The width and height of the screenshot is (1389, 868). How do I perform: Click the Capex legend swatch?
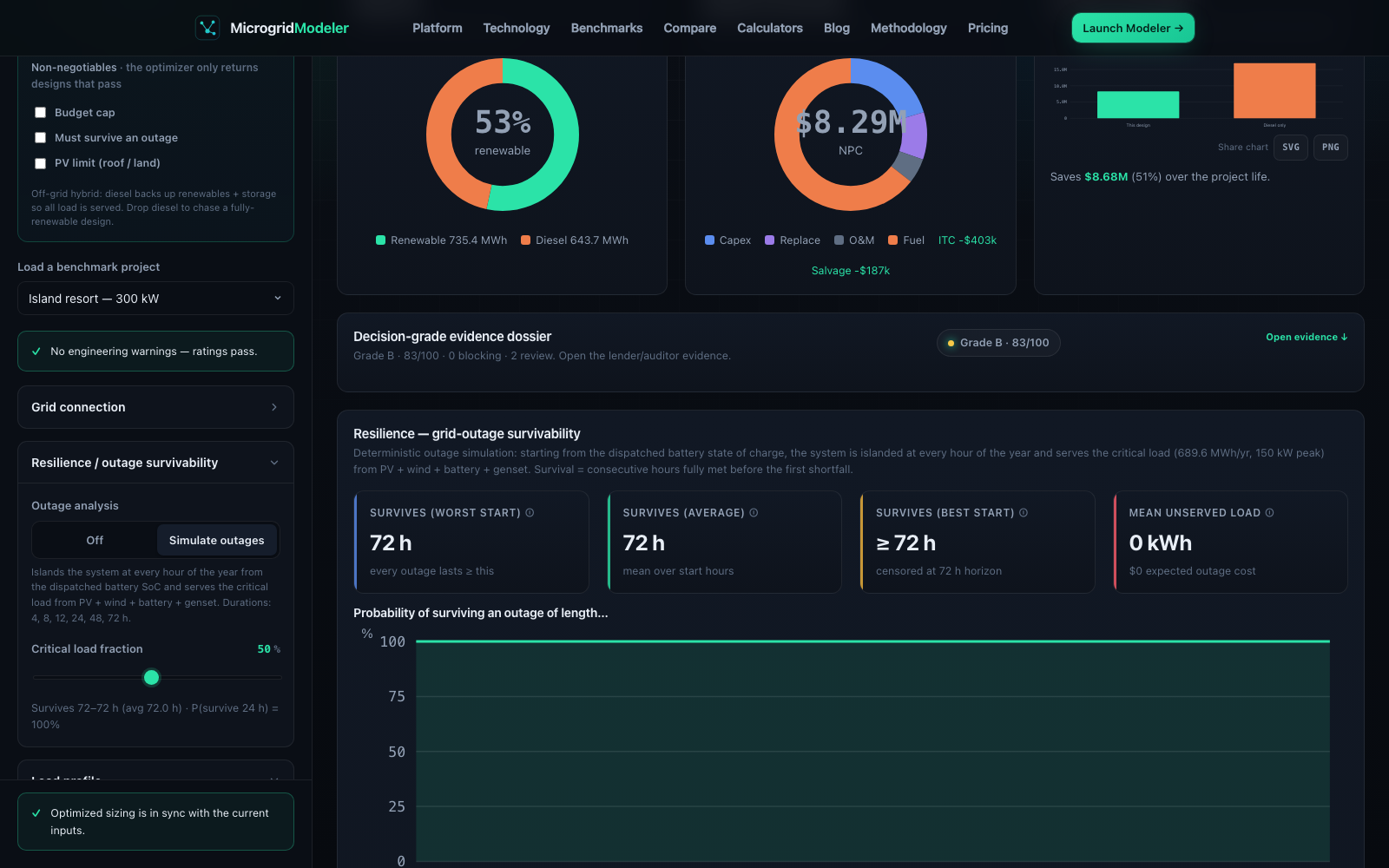click(709, 240)
